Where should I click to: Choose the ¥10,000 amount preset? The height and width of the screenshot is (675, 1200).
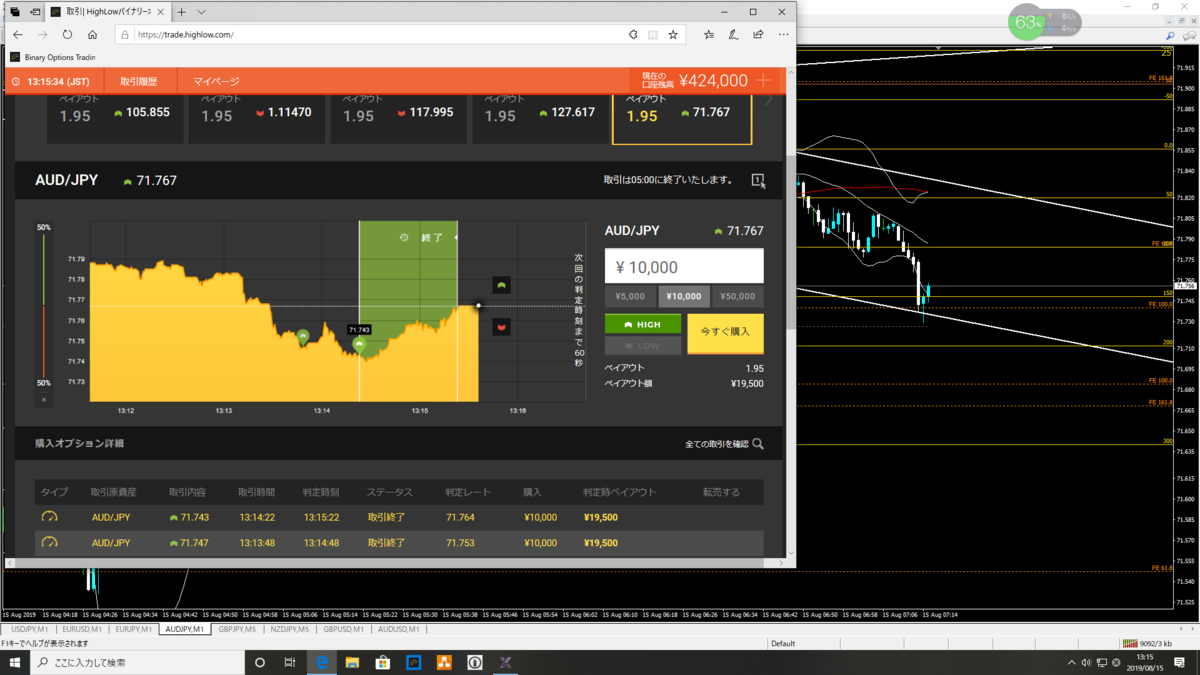point(684,297)
